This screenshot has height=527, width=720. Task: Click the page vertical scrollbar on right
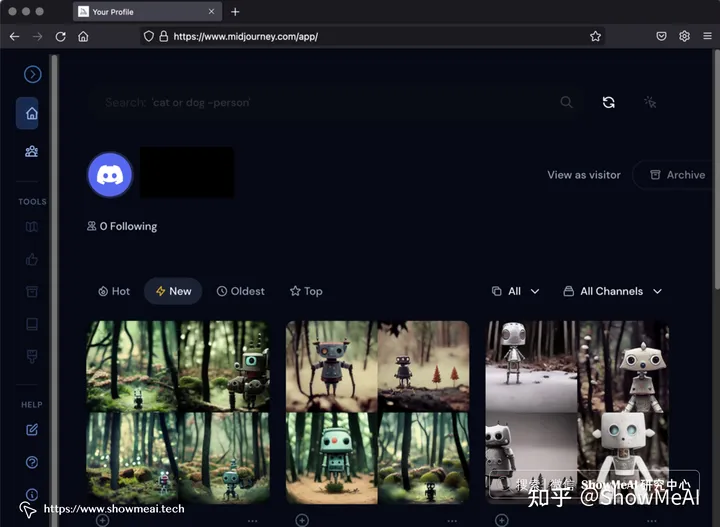pos(717,170)
